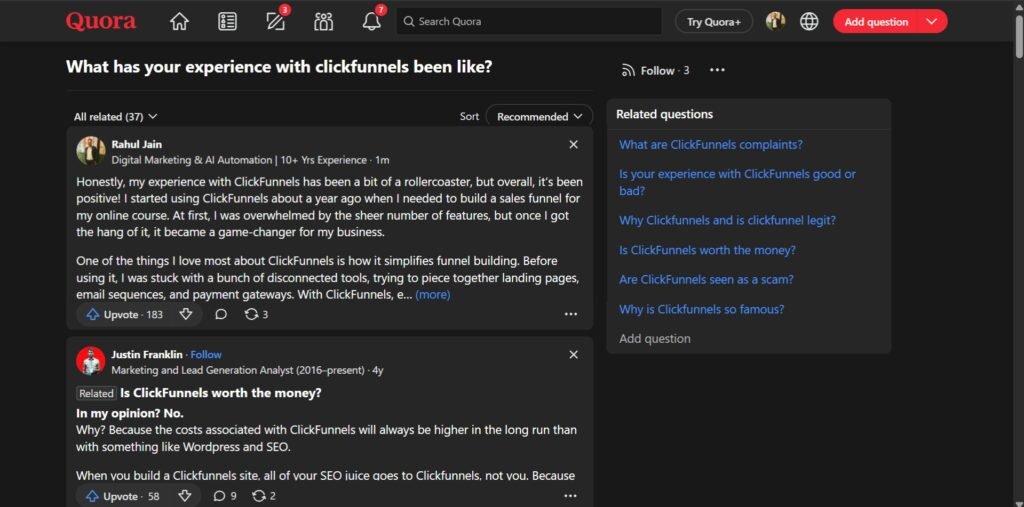This screenshot has width=1024, height=507.
Task: Click Rahul Jain's credential line 'Digital Marketing & AI Automation'
Action: 239,160
